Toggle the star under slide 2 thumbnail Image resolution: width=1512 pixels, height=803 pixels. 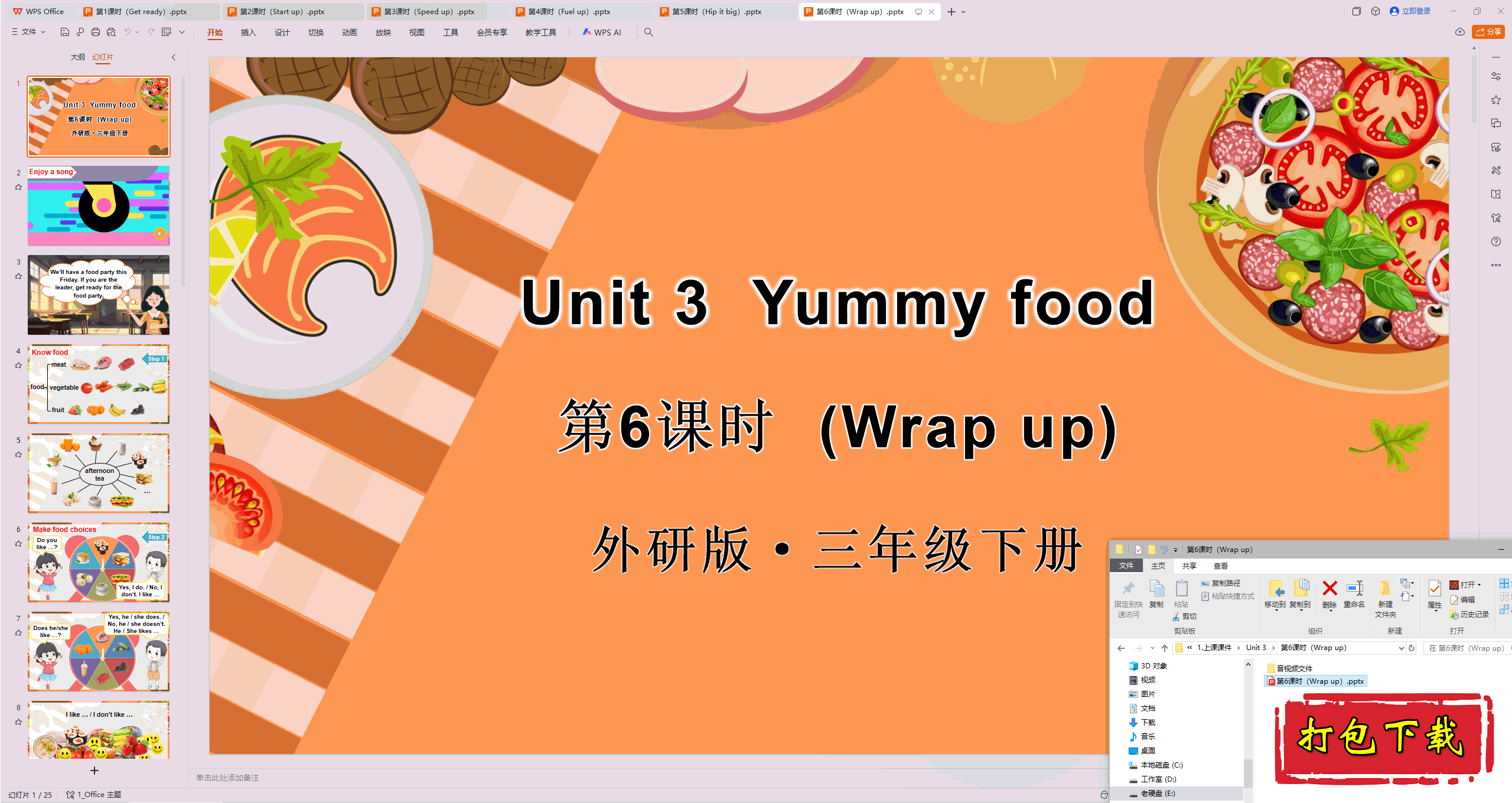tap(18, 187)
